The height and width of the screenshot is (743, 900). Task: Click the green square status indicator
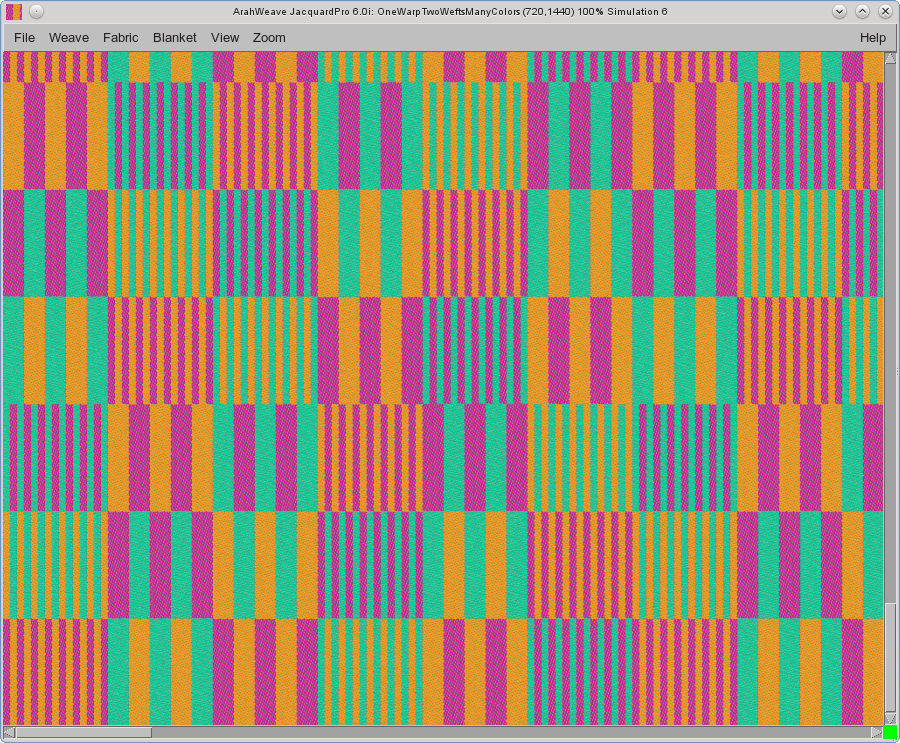890,732
